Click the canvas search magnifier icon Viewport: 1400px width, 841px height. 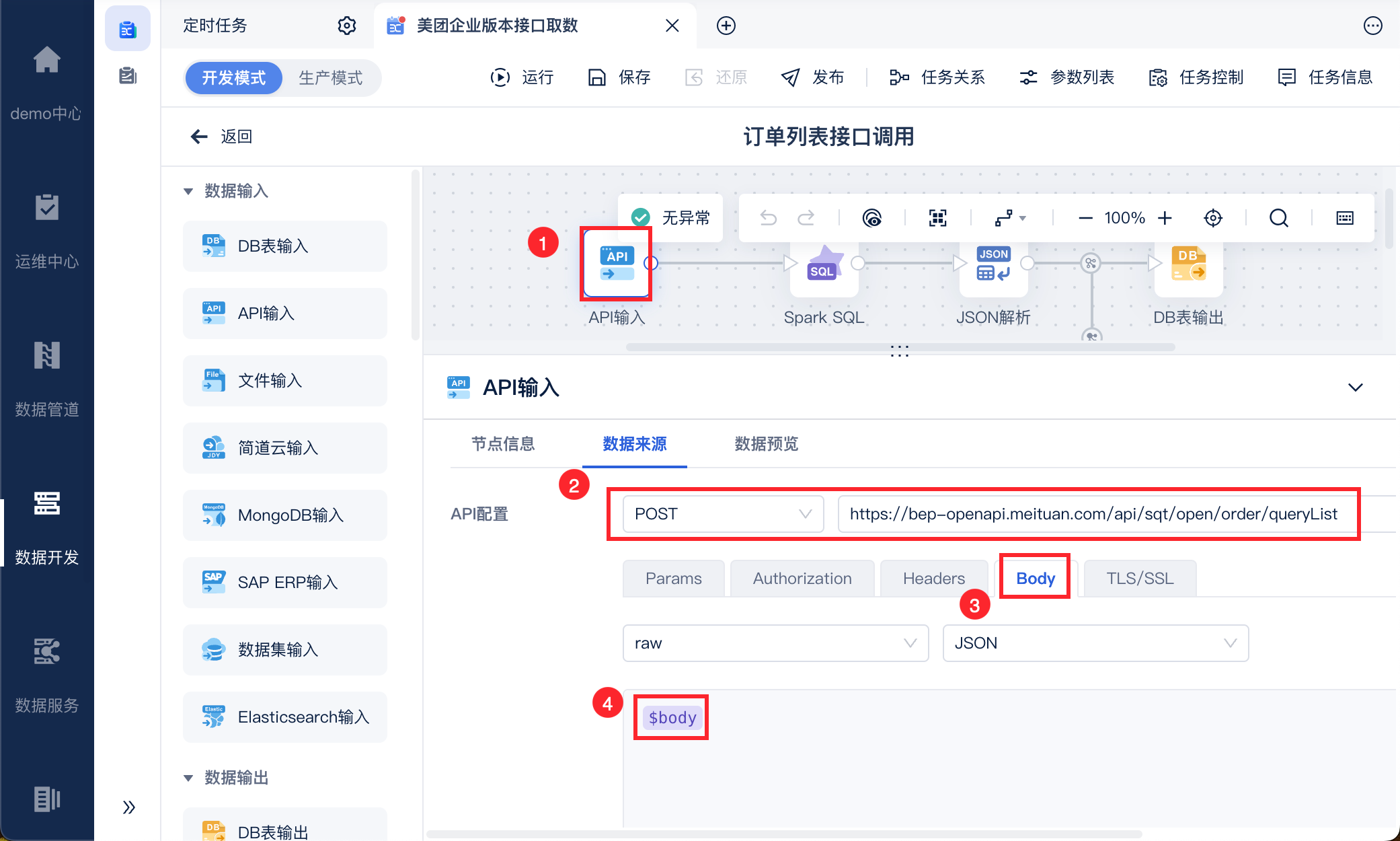coord(1278,218)
